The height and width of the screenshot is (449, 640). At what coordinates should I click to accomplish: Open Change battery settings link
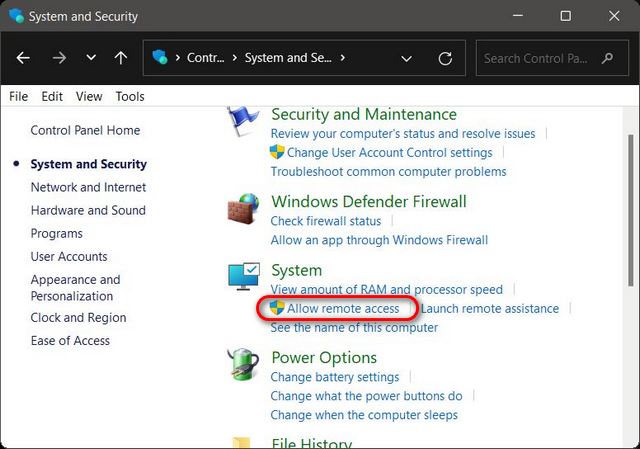pos(334,377)
